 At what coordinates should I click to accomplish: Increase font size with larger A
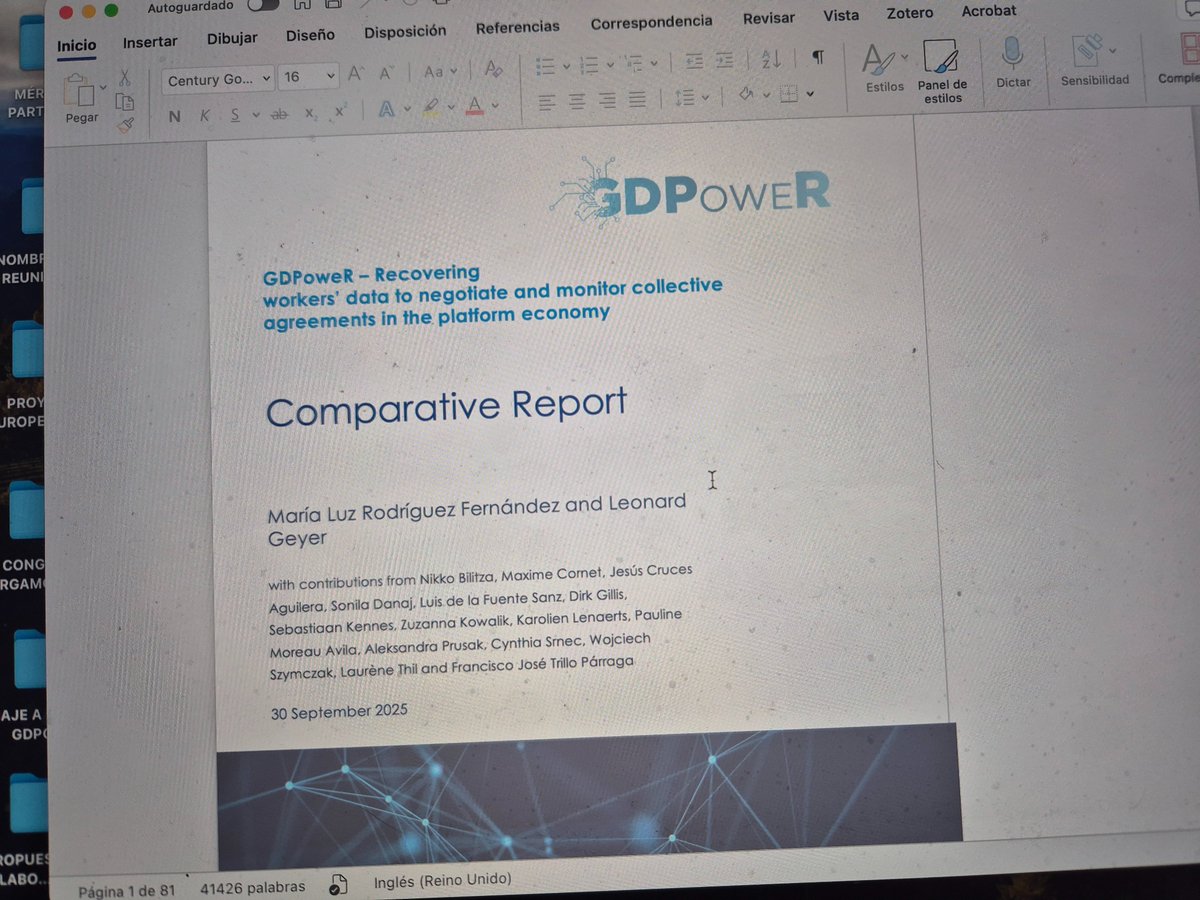(x=356, y=74)
